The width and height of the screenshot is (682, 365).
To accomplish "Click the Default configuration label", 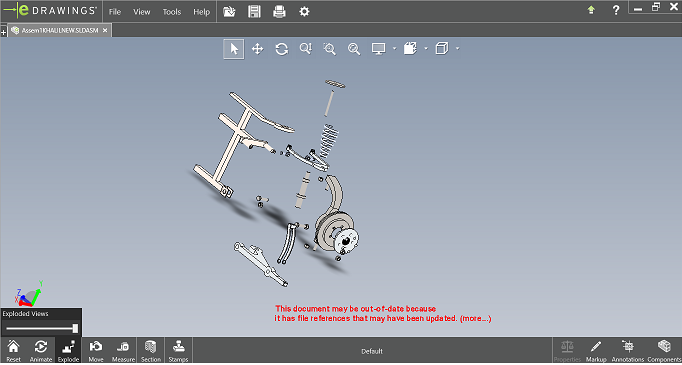I will pos(372,352).
